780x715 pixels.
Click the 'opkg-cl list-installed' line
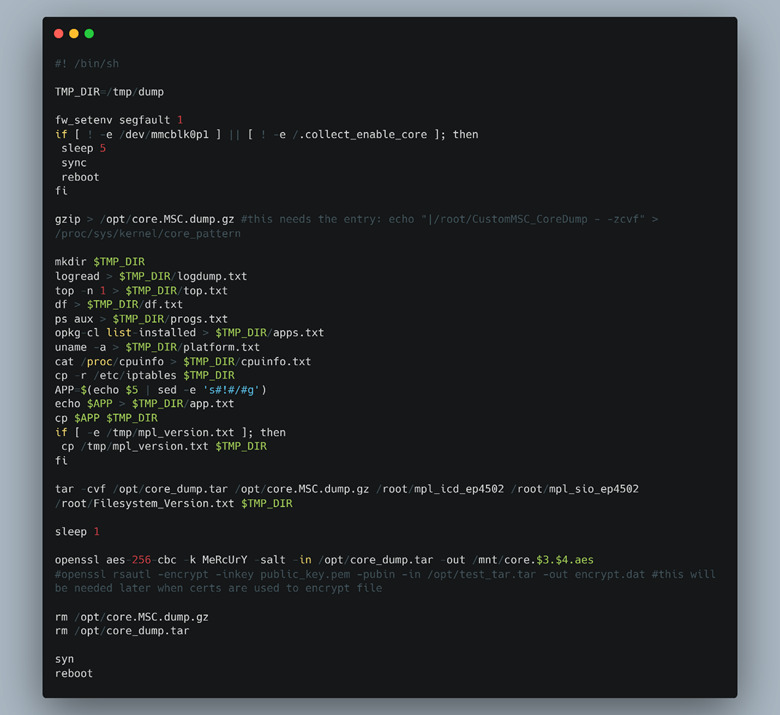click(190, 333)
